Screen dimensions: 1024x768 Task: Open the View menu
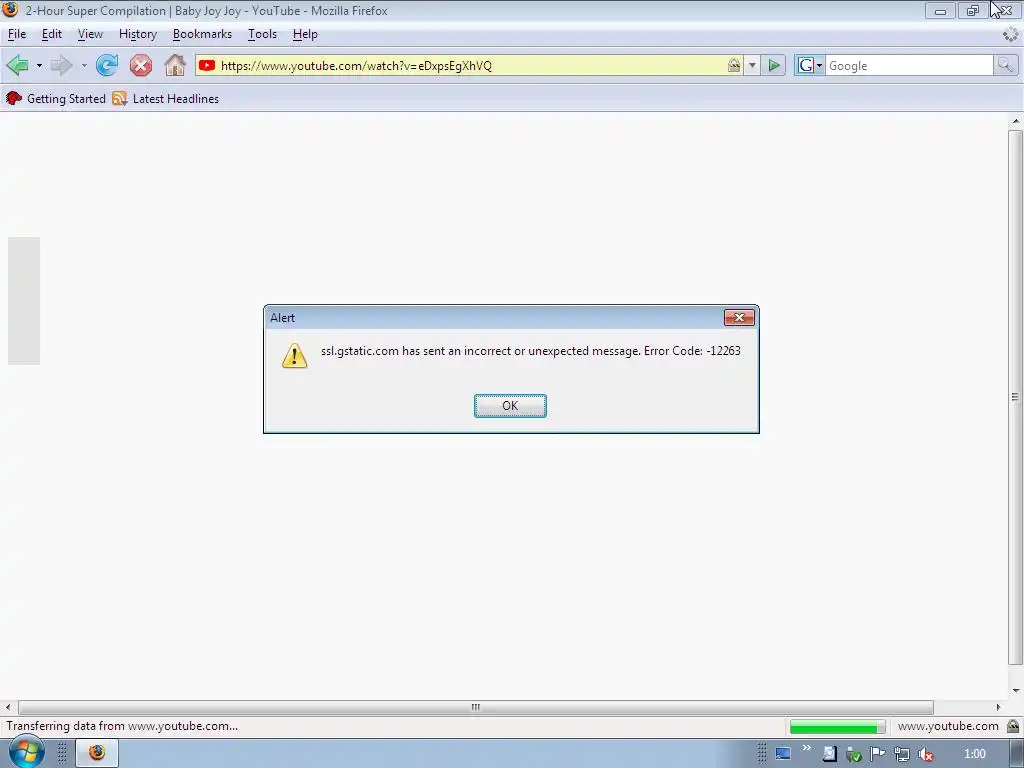pyautogui.click(x=90, y=34)
